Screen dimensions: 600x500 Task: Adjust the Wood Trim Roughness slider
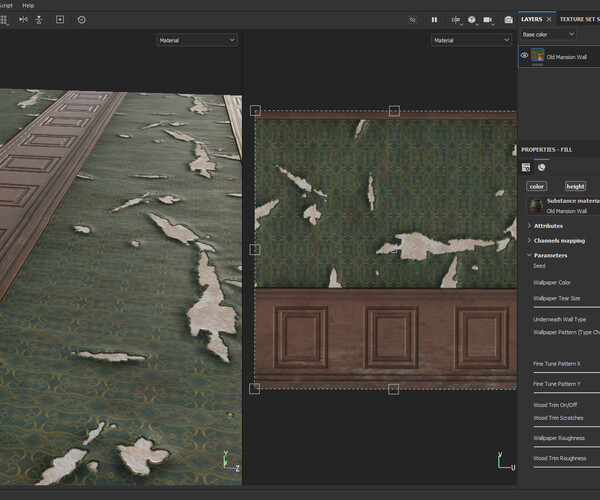567,467
